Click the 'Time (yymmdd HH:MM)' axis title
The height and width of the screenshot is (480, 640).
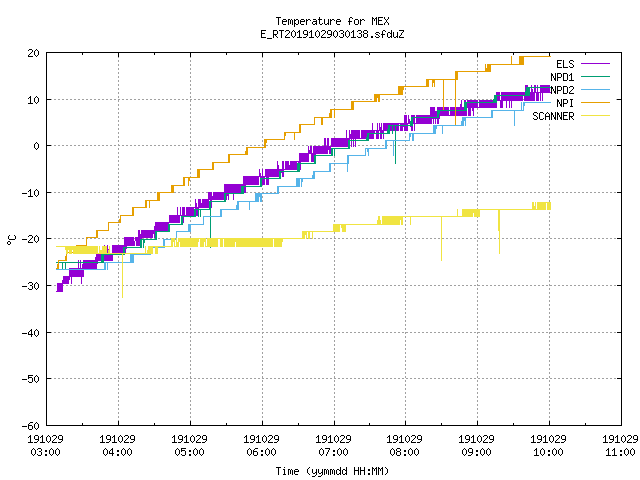pos(332,471)
